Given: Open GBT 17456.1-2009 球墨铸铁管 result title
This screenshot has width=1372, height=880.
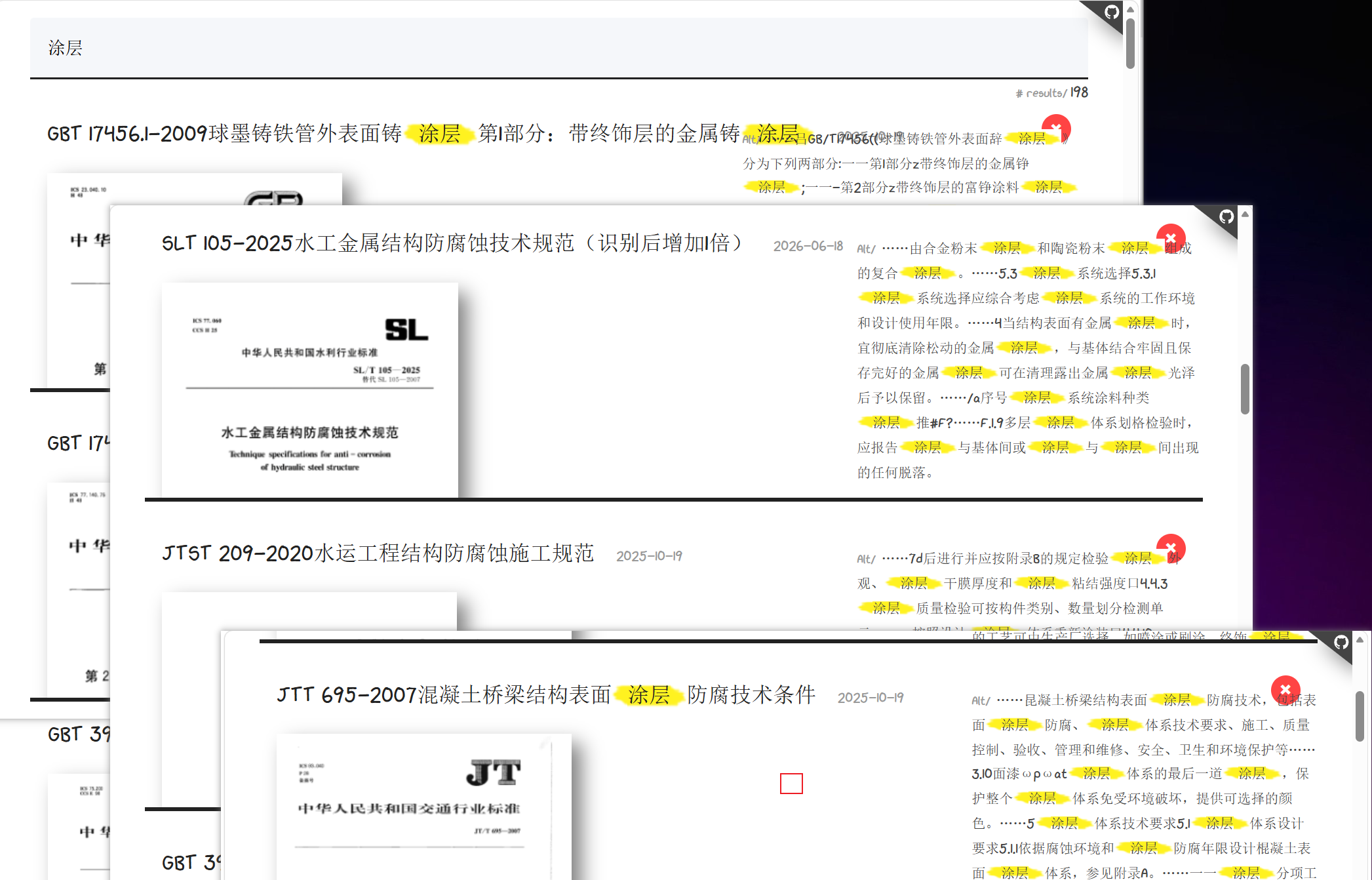Looking at the screenshot, I should coord(423,133).
